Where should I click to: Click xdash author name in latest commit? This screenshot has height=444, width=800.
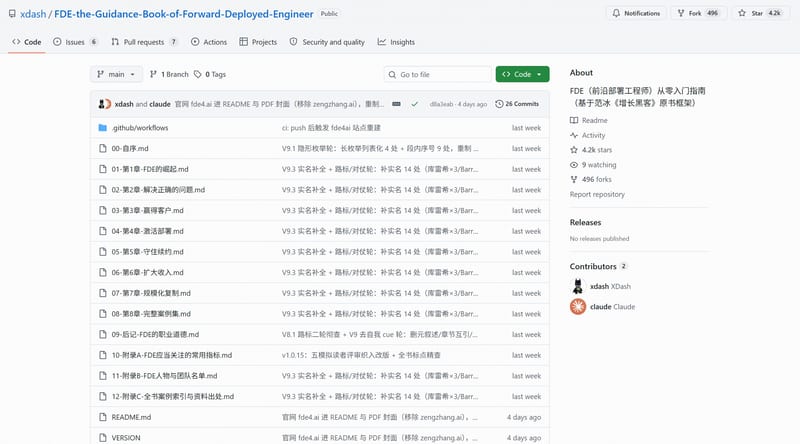click(124, 104)
